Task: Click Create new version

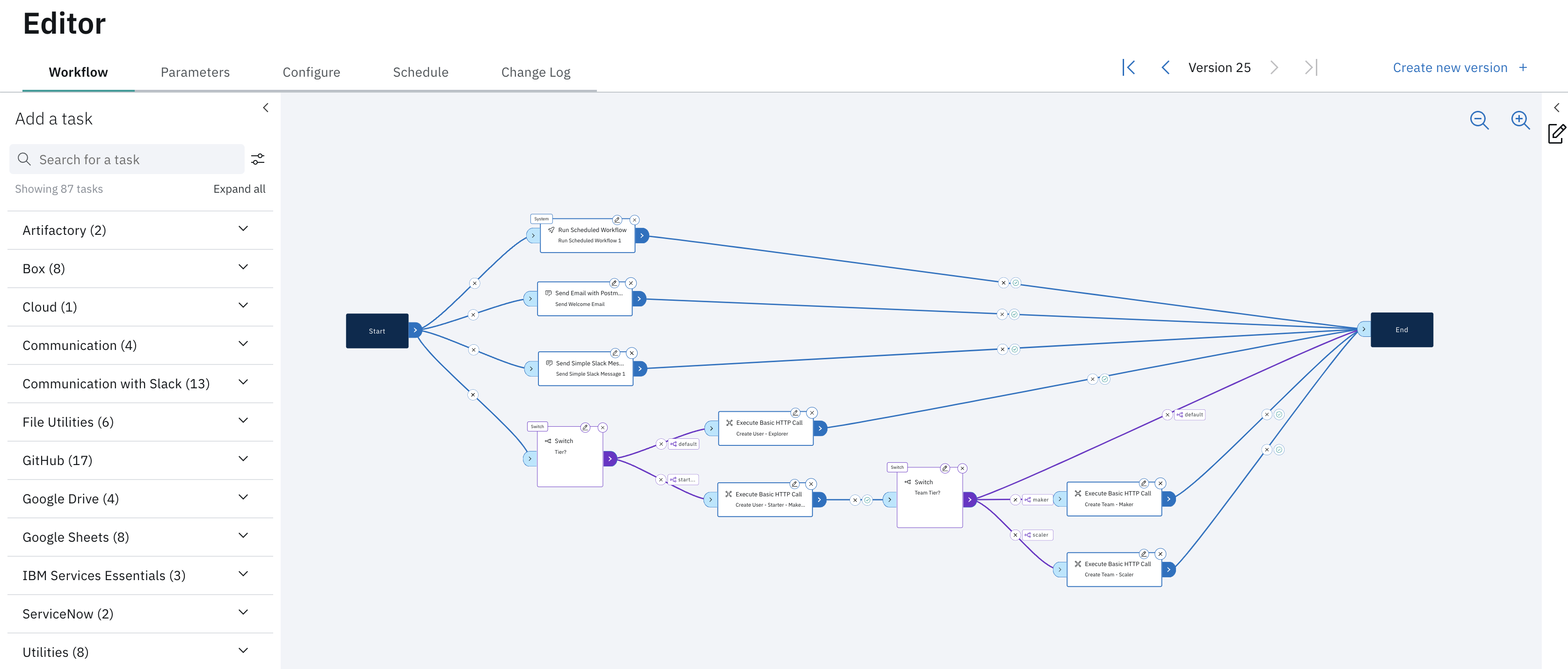Action: [1459, 67]
